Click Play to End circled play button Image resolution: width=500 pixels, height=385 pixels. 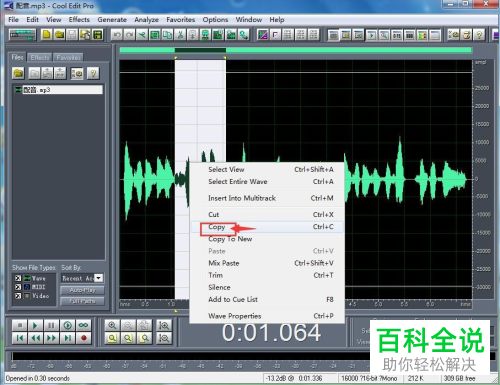[67, 325]
